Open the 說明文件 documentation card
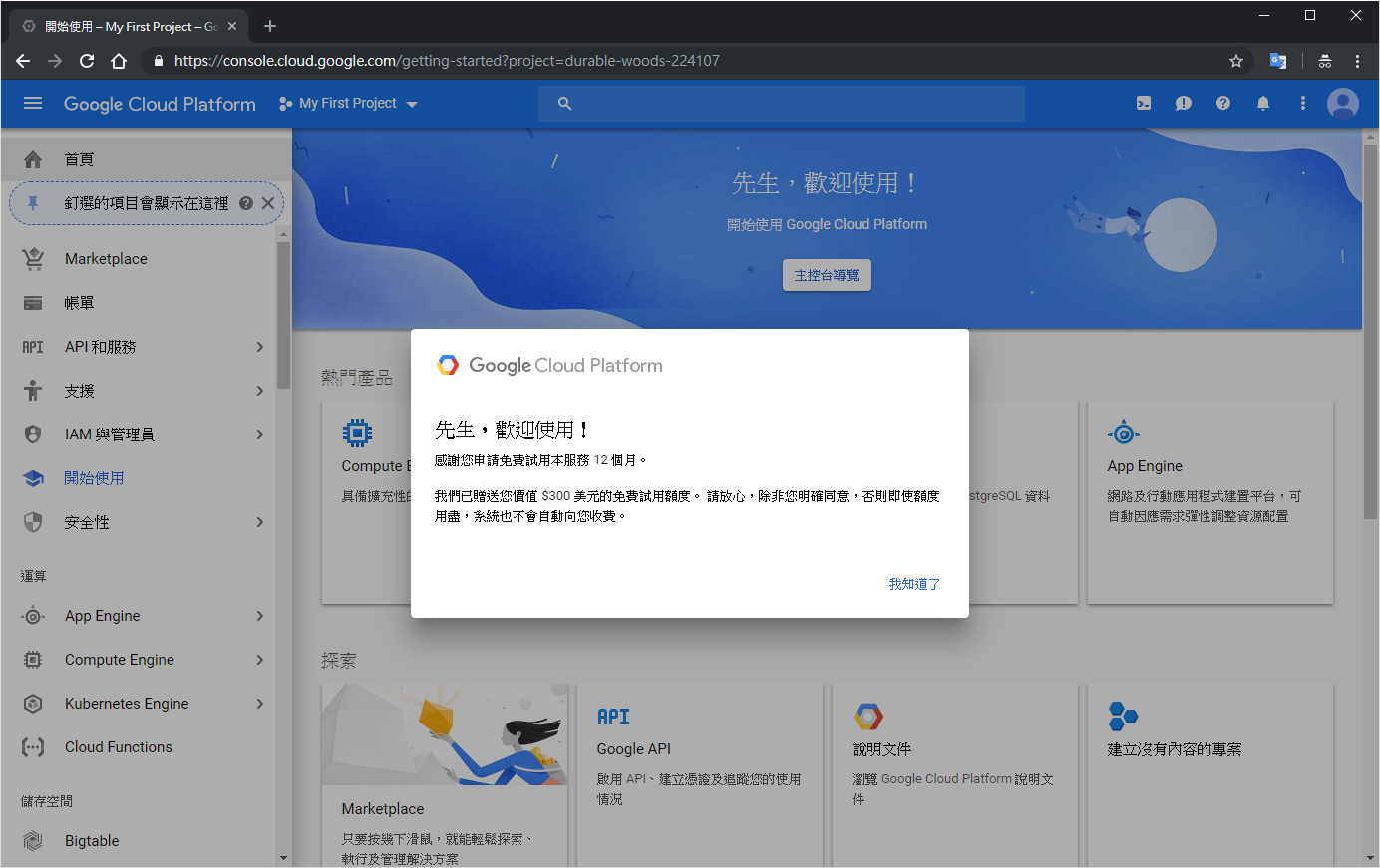 955,775
